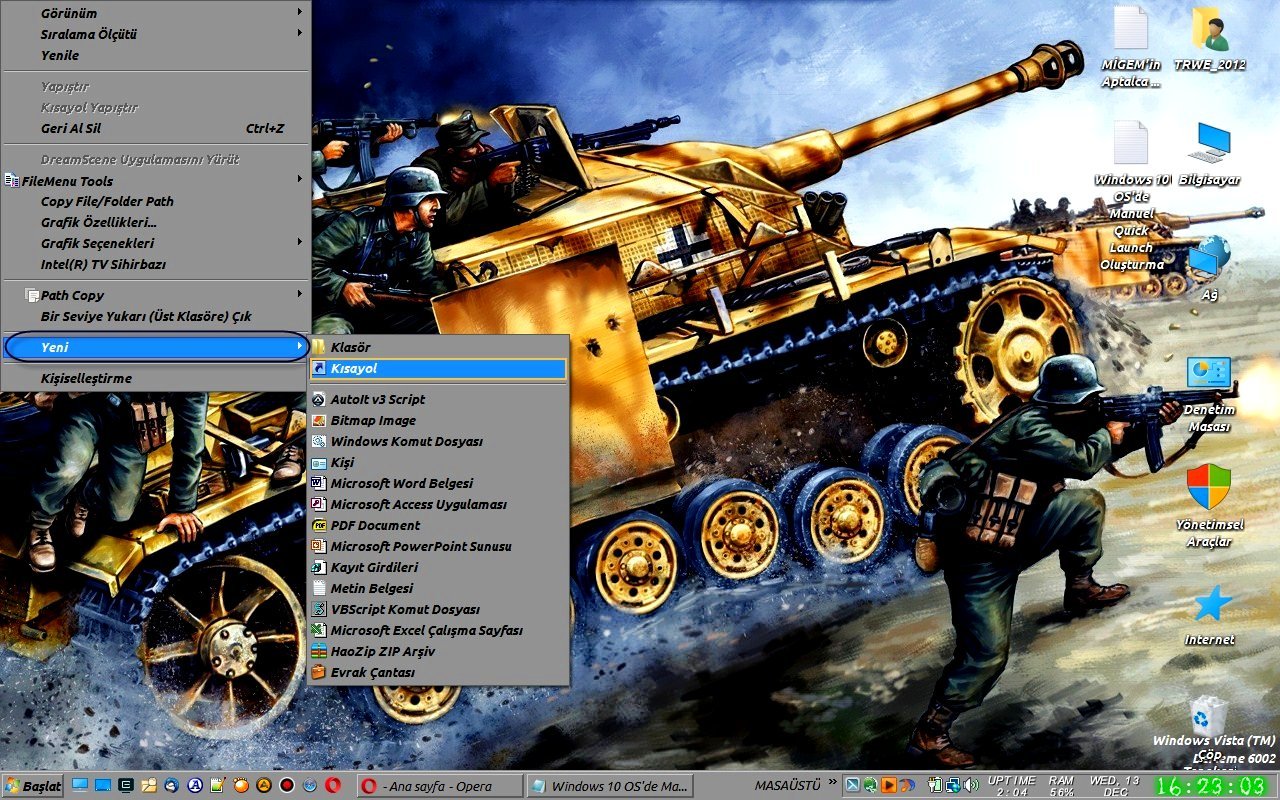
Task: Switch to Ana sayfa - Opera taskbar window
Action: click(x=439, y=786)
